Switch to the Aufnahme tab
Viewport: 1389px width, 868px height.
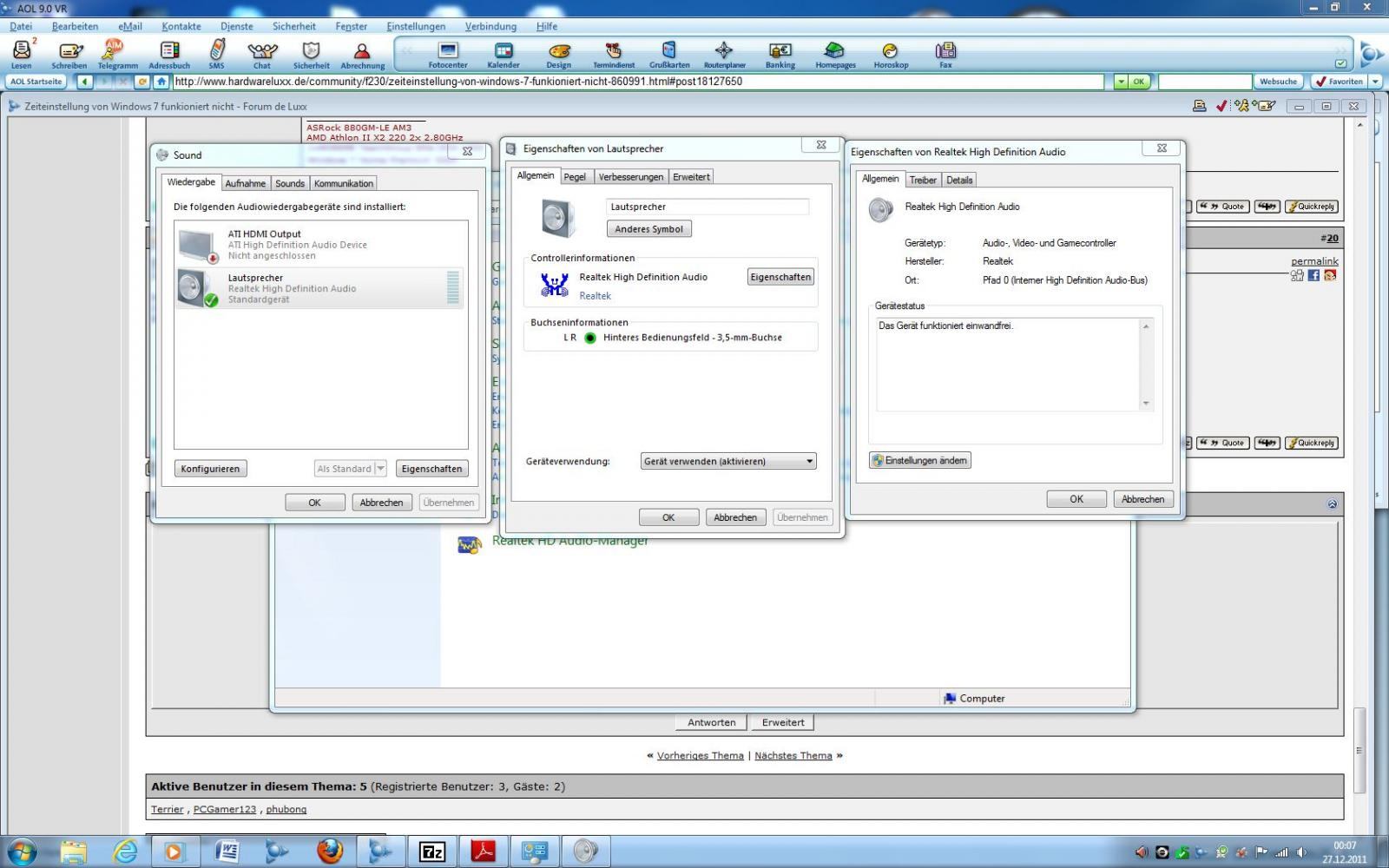click(246, 183)
